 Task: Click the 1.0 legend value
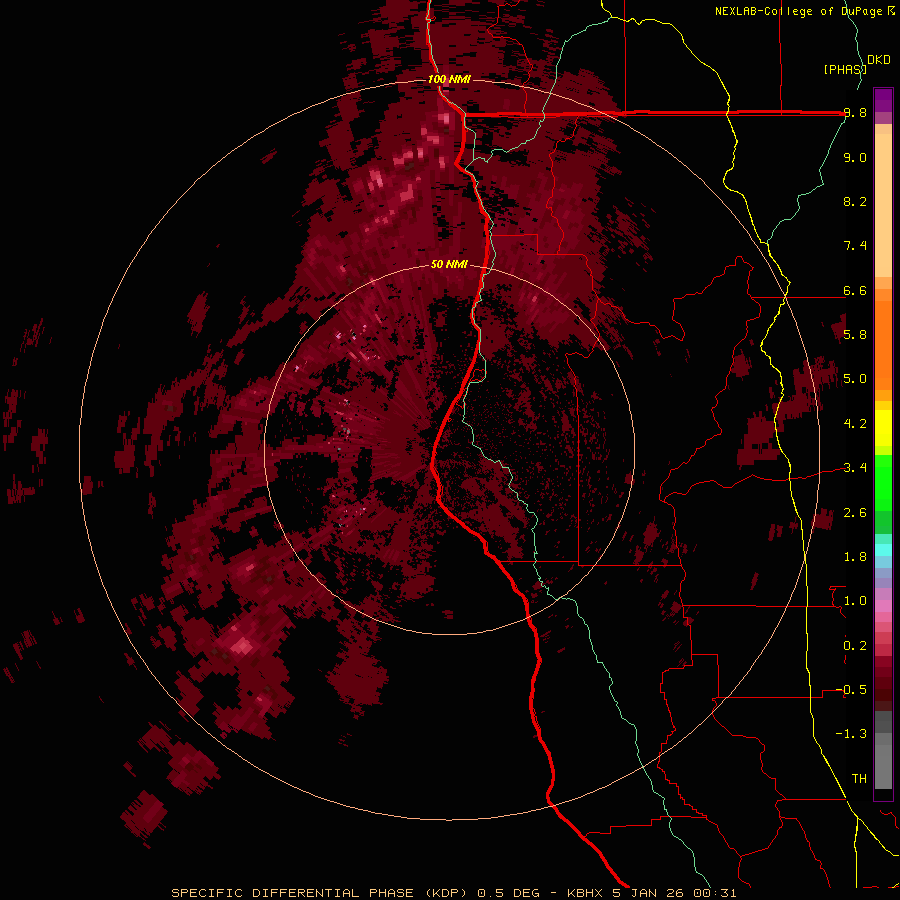[855, 600]
